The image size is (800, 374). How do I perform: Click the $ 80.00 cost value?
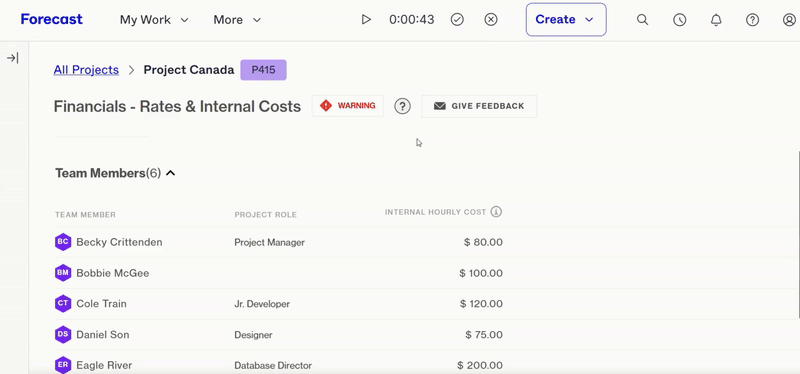coord(483,242)
